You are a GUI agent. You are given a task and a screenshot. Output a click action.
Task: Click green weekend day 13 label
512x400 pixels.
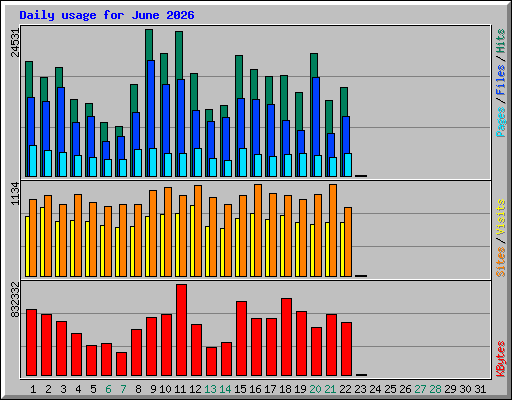coord(210,389)
